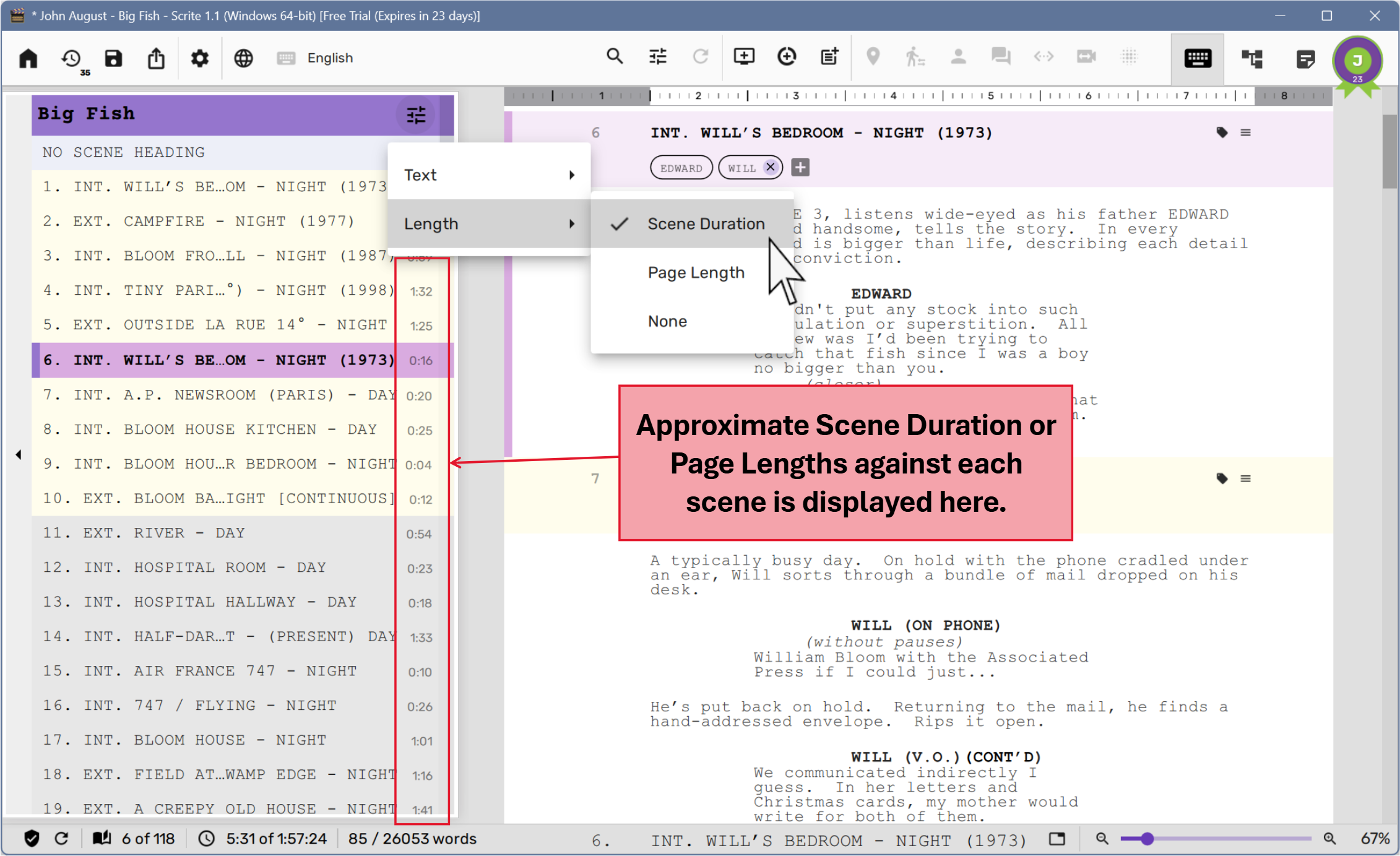Open scene 7 hamburger menu
Screen dimensions: 1400x856
click(1245, 478)
